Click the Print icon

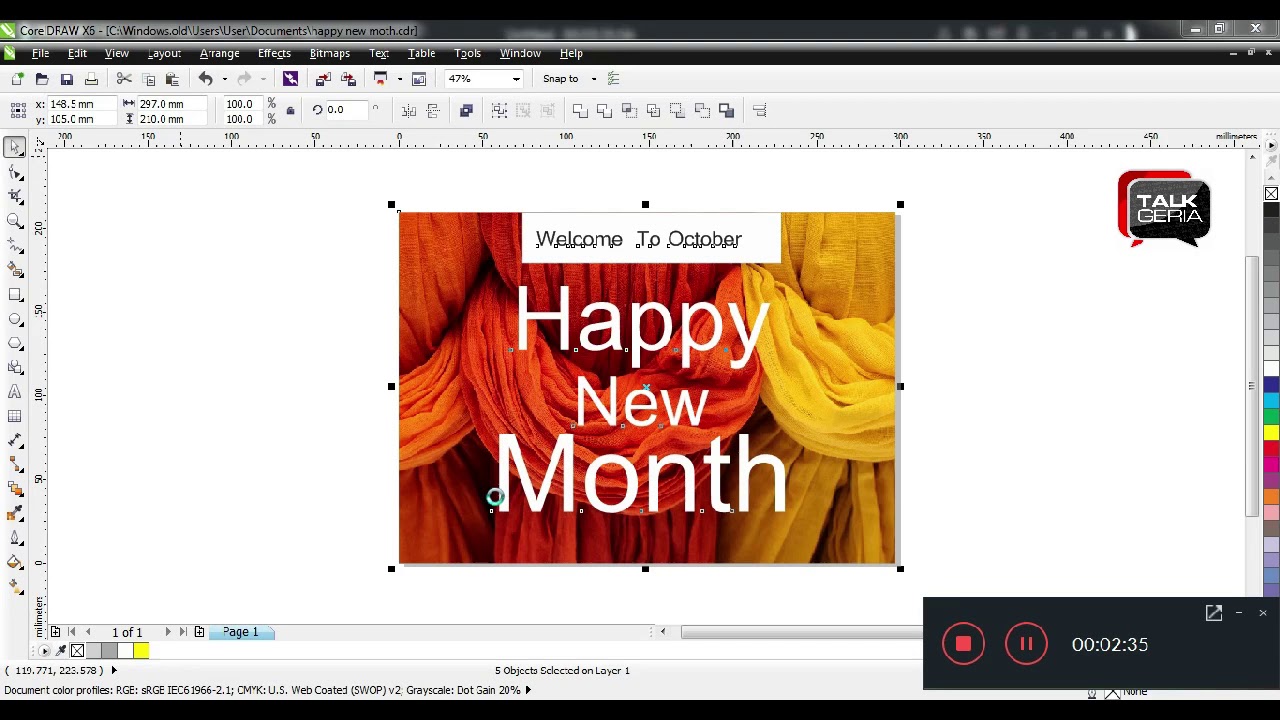click(x=91, y=79)
